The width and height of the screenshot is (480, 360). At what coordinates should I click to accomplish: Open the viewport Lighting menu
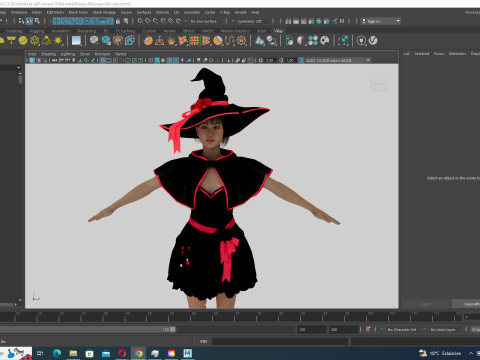68,54
